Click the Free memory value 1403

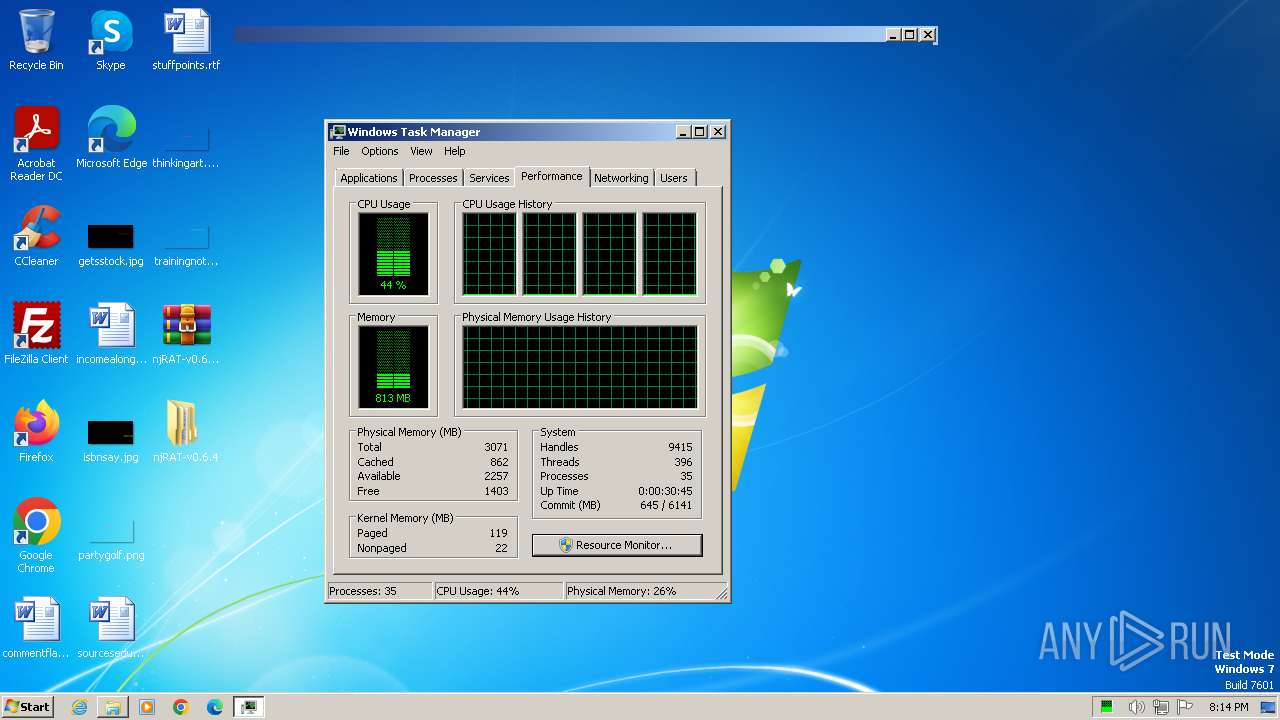click(496, 491)
